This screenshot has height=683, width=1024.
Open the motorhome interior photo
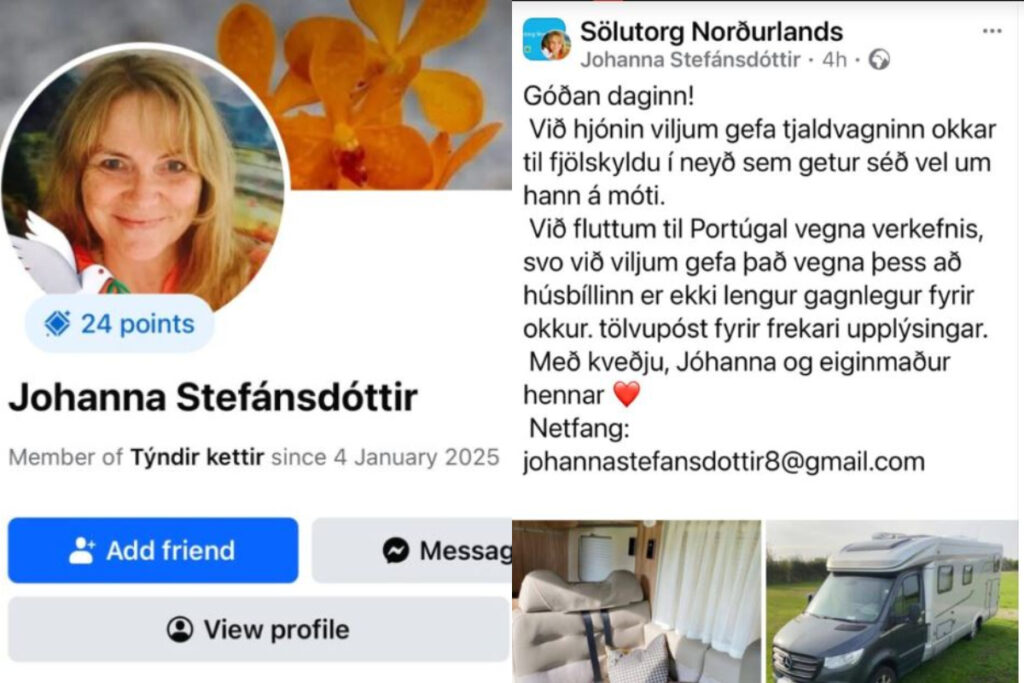coord(637,601)
